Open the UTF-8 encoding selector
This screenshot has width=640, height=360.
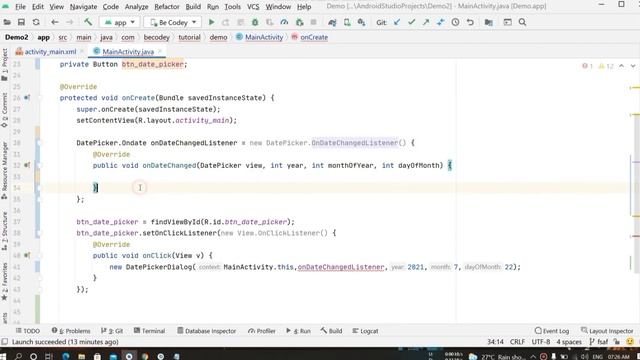point(541,342)
